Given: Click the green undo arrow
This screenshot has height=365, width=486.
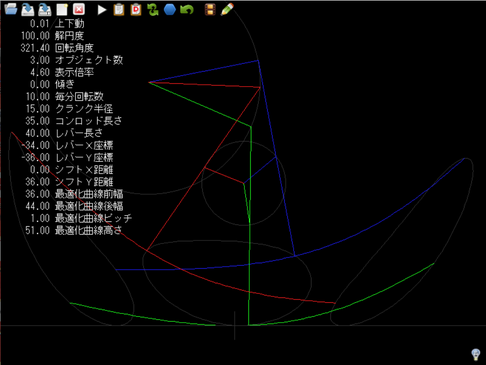Looking at the screenshot, I should coord(187,9).
